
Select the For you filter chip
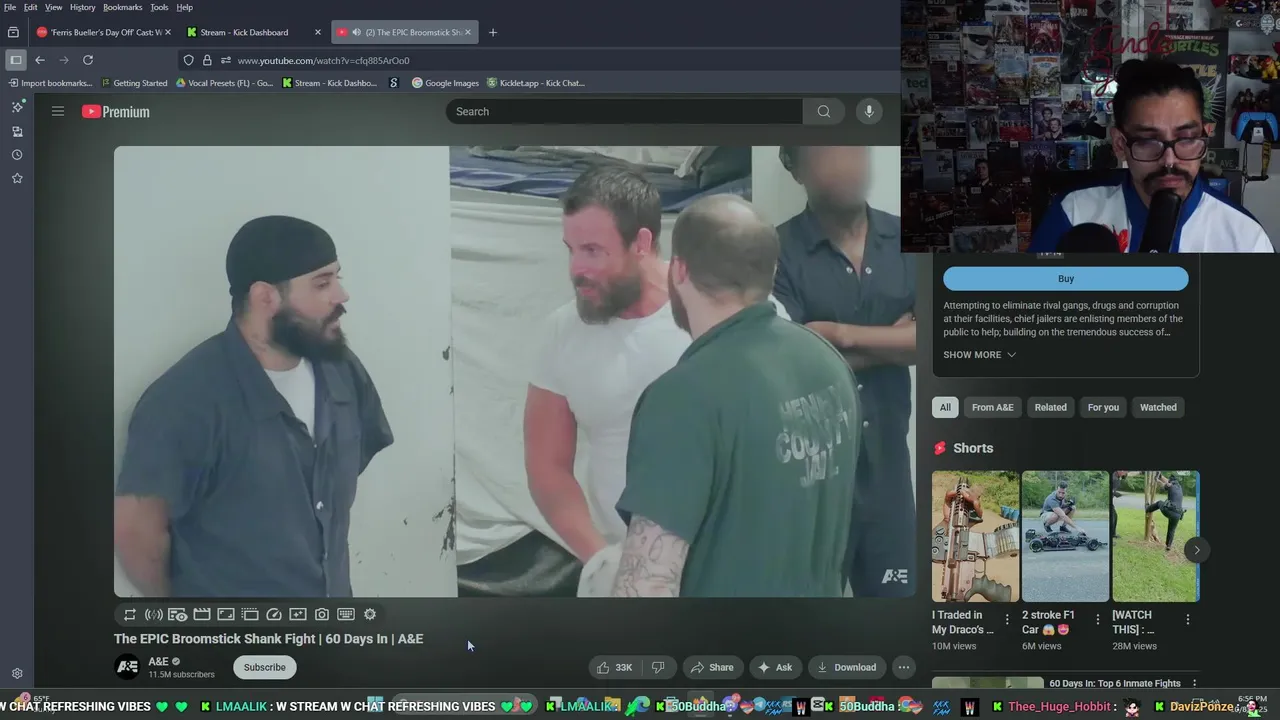[x=1103, y=407]
